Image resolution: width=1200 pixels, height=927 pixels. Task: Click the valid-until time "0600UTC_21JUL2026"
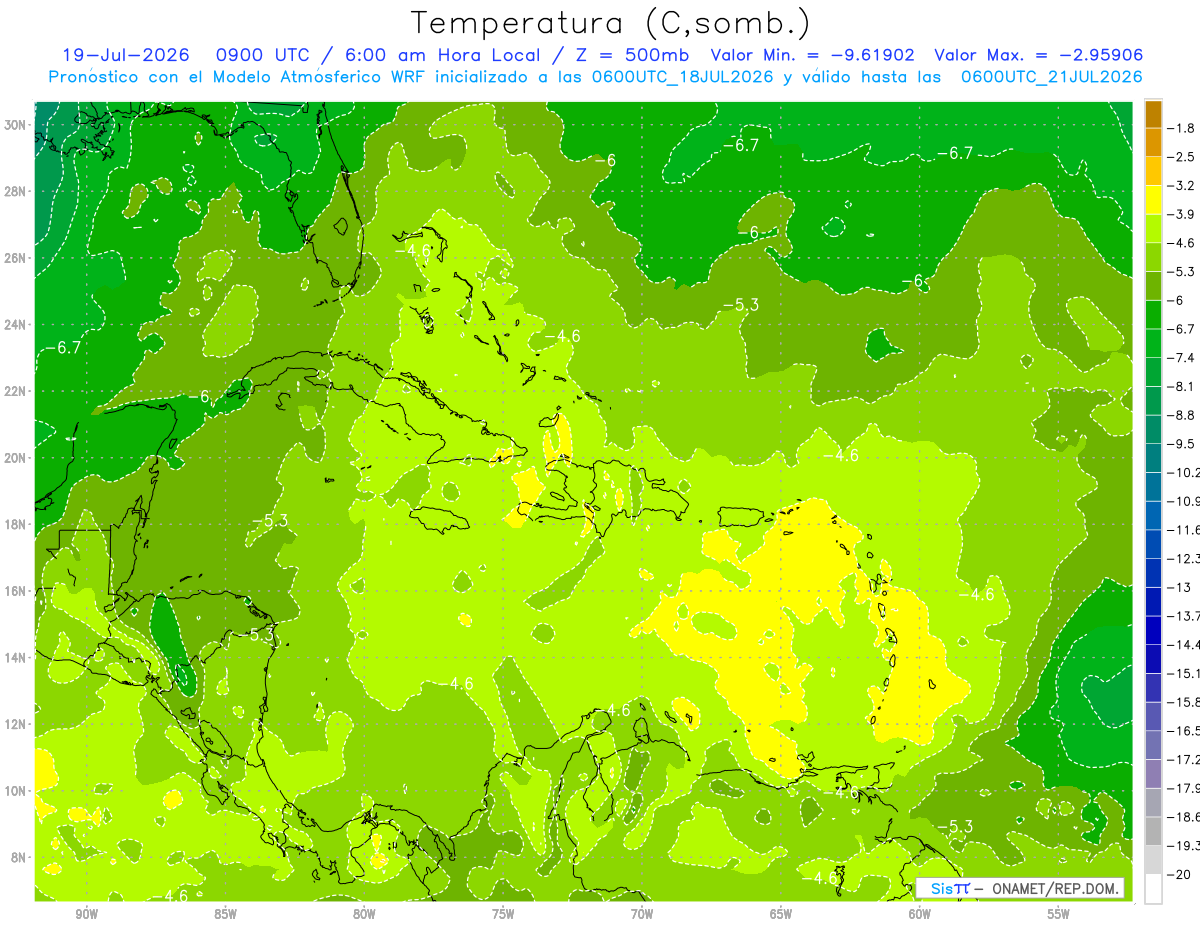tap(1051, 77)
